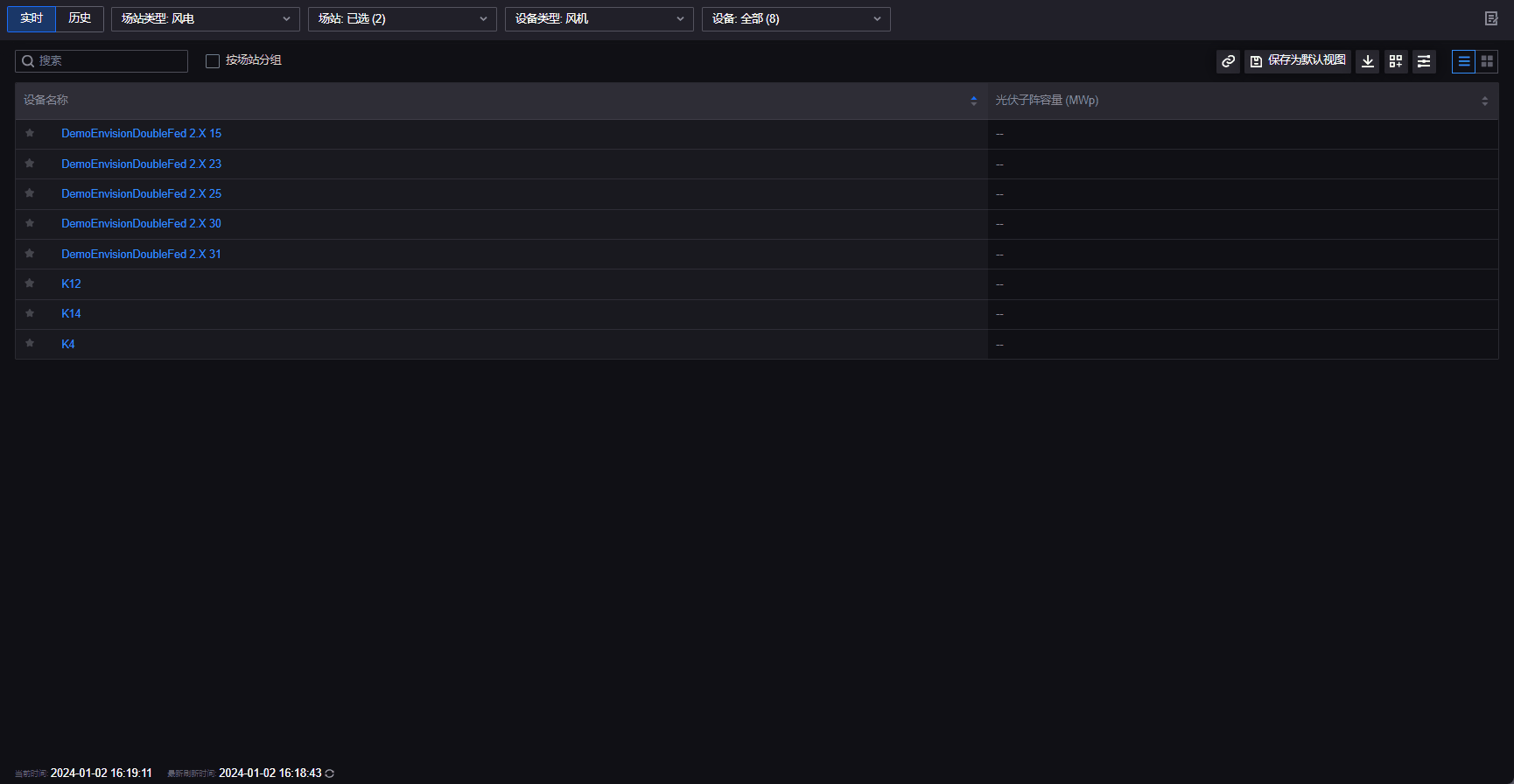
Task: Select the 实时 tab
Action: (x=32, y=18)
